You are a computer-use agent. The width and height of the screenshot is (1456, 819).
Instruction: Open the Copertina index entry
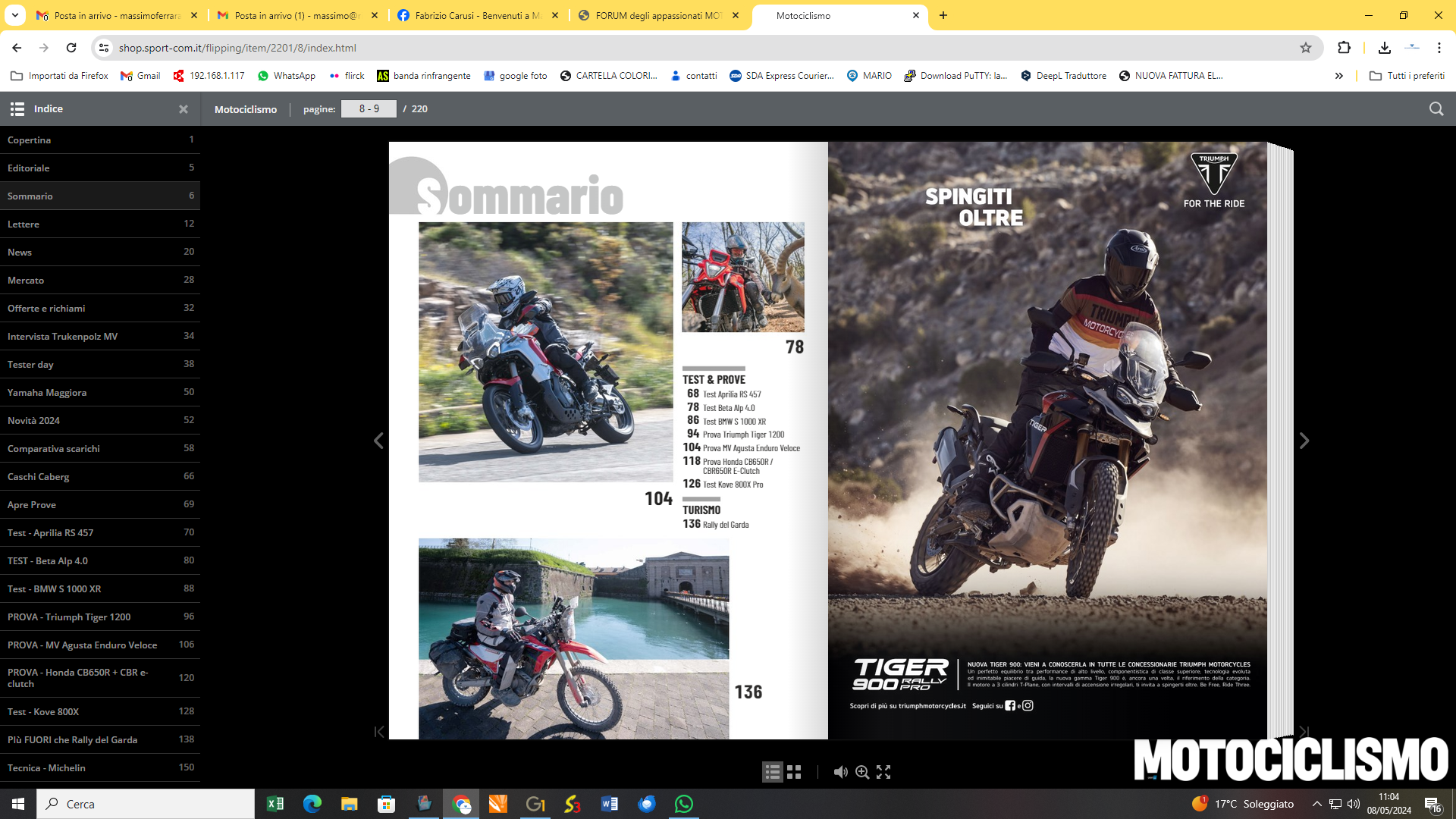100,140
